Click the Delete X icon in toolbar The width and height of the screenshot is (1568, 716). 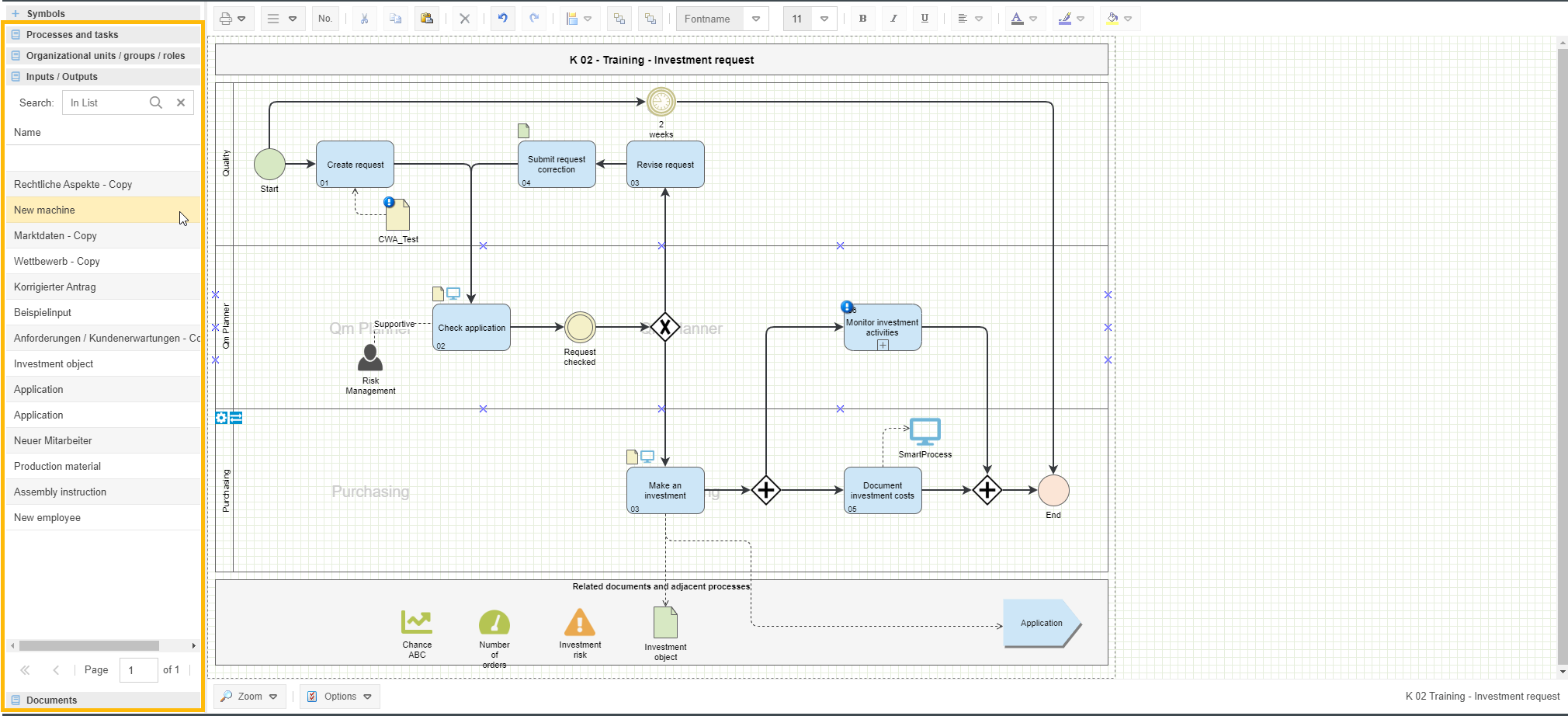coord(465,19)
